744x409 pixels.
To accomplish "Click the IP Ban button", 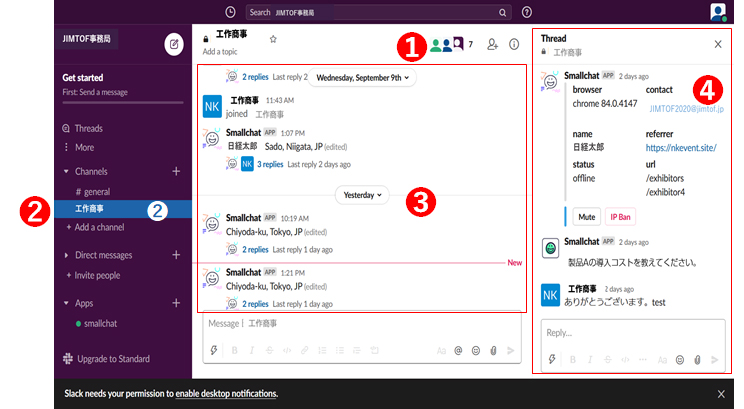I will pos(620,217).
